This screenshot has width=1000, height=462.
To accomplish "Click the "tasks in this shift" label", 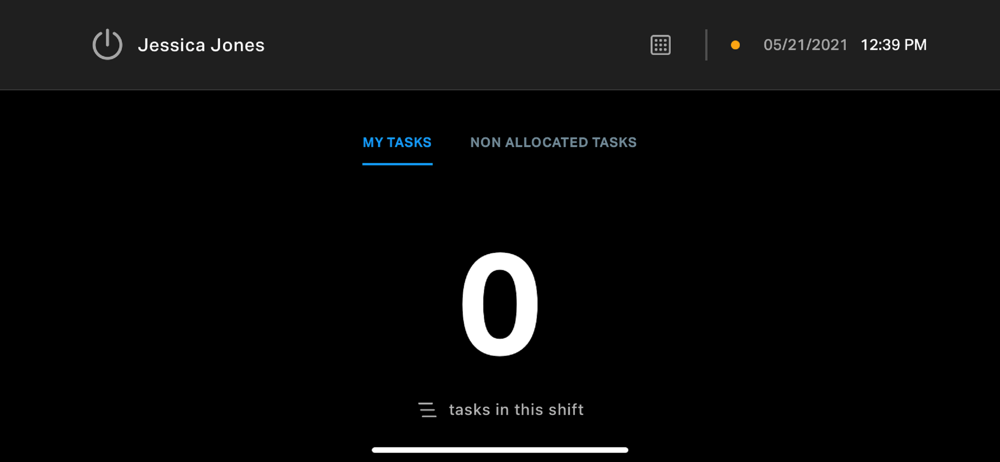I will [x=517, y=410].
